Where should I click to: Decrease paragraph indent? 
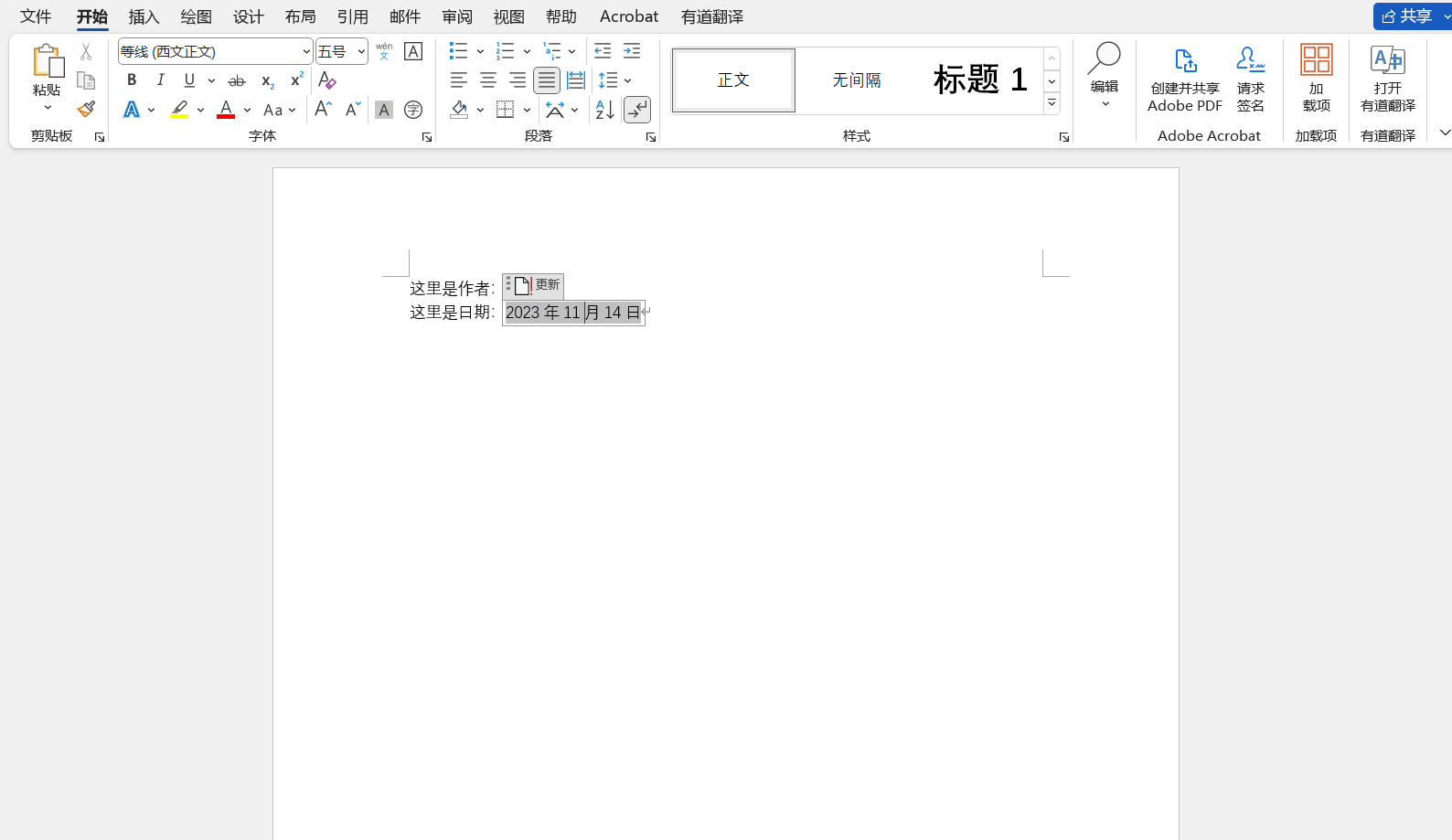tap(603, 51)
